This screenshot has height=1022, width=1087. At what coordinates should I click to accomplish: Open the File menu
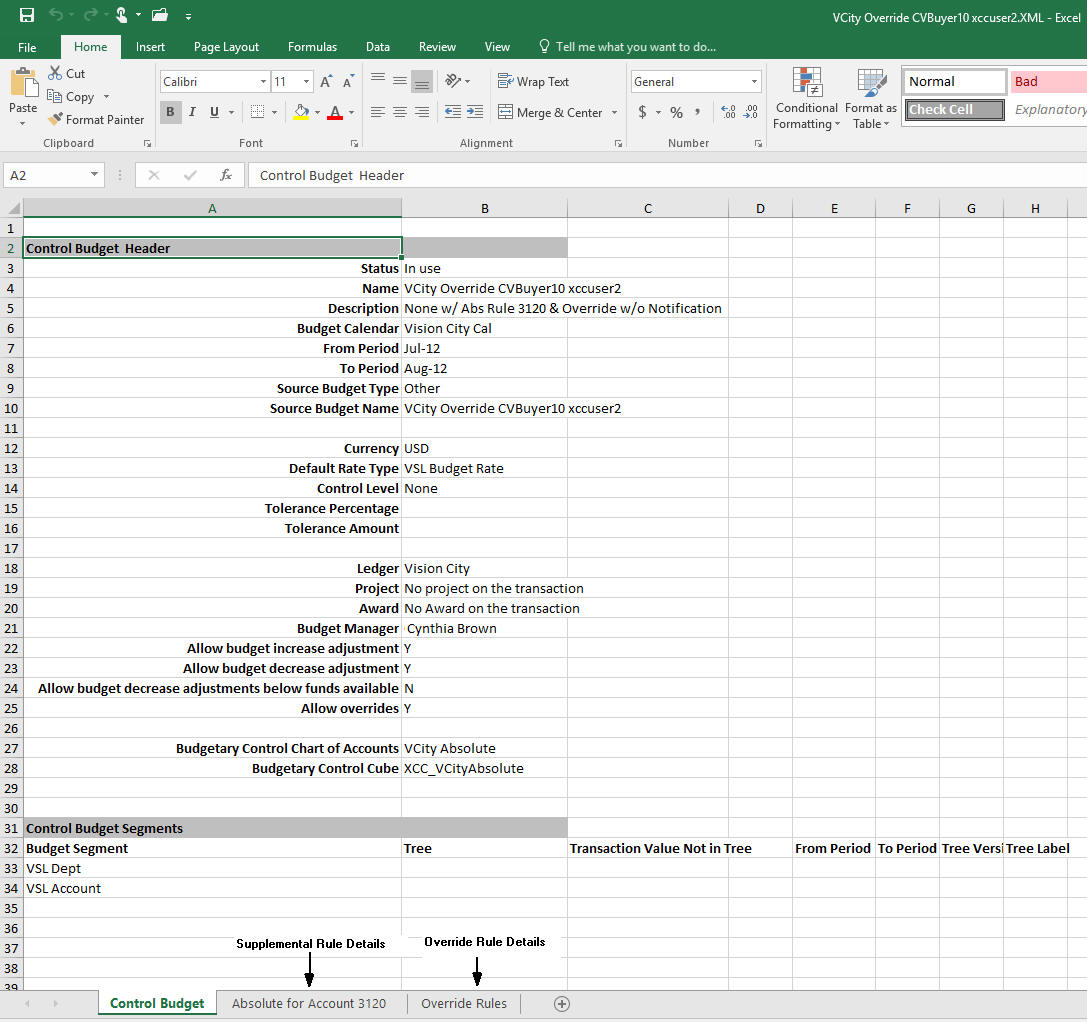27,47
